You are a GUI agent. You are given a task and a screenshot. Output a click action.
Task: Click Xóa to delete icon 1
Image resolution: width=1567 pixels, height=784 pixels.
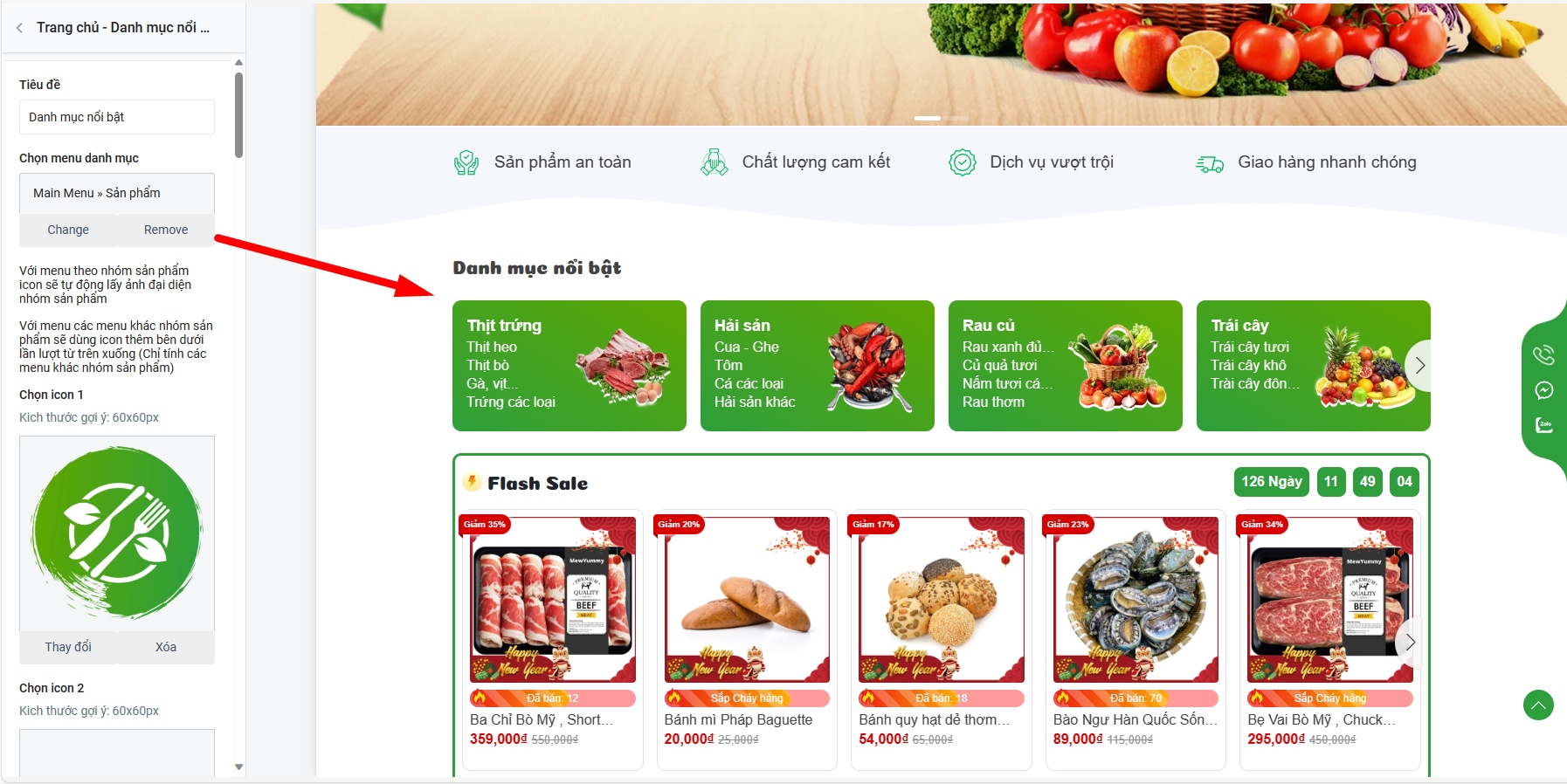[x=166, y=647]
